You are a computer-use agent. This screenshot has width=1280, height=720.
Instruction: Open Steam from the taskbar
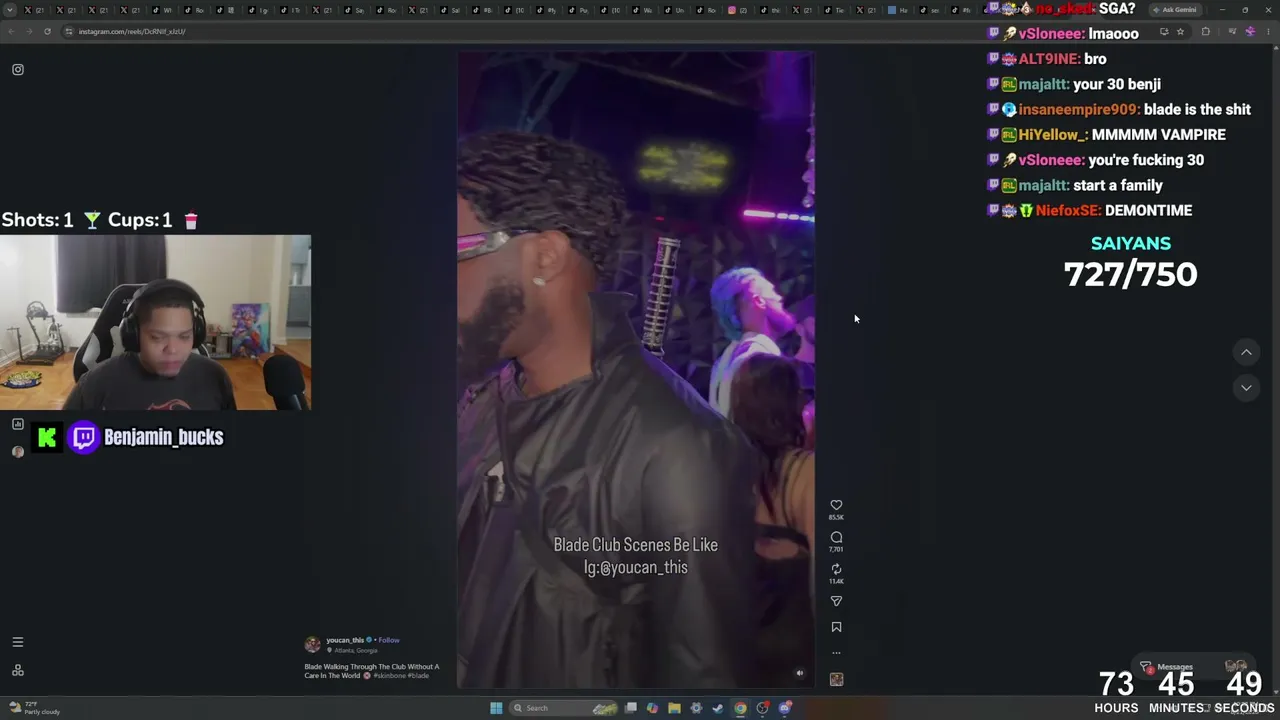(718, 708)
